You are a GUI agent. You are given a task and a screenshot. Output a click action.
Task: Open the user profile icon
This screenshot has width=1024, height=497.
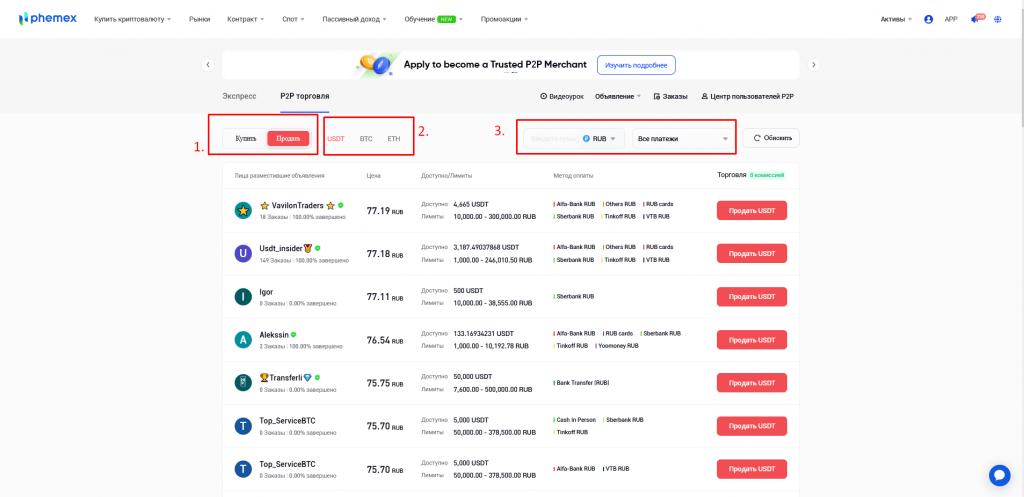pyautogui.click(x=929, y=20)
